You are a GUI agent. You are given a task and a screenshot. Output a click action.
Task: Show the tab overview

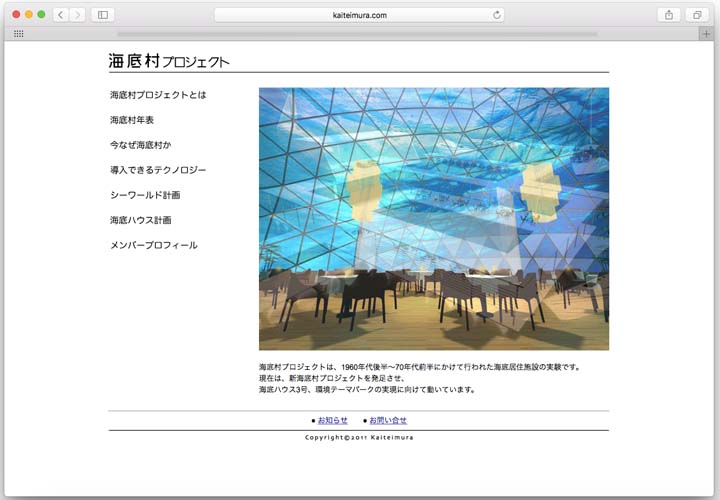point(695,15)
